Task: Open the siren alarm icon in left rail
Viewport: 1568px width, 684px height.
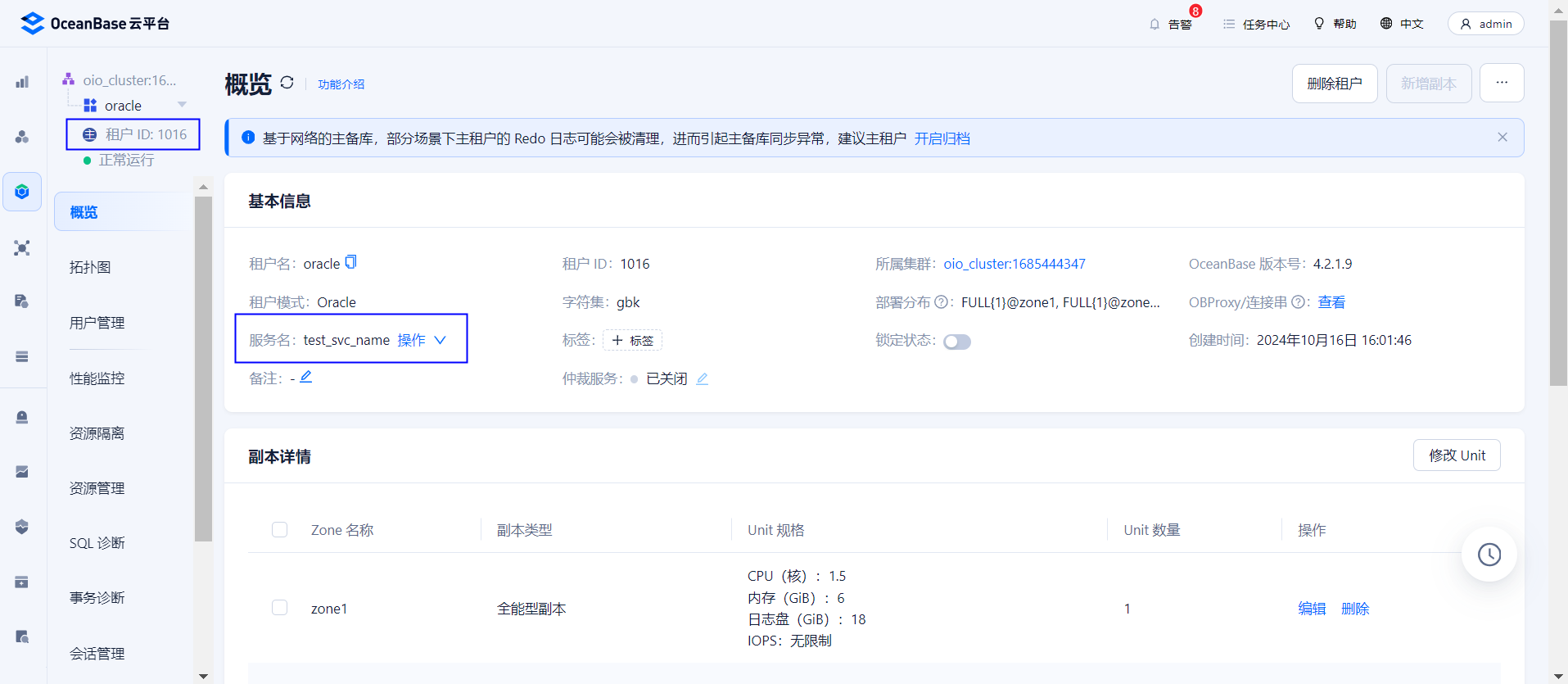Action: click(x=22, y=417)
